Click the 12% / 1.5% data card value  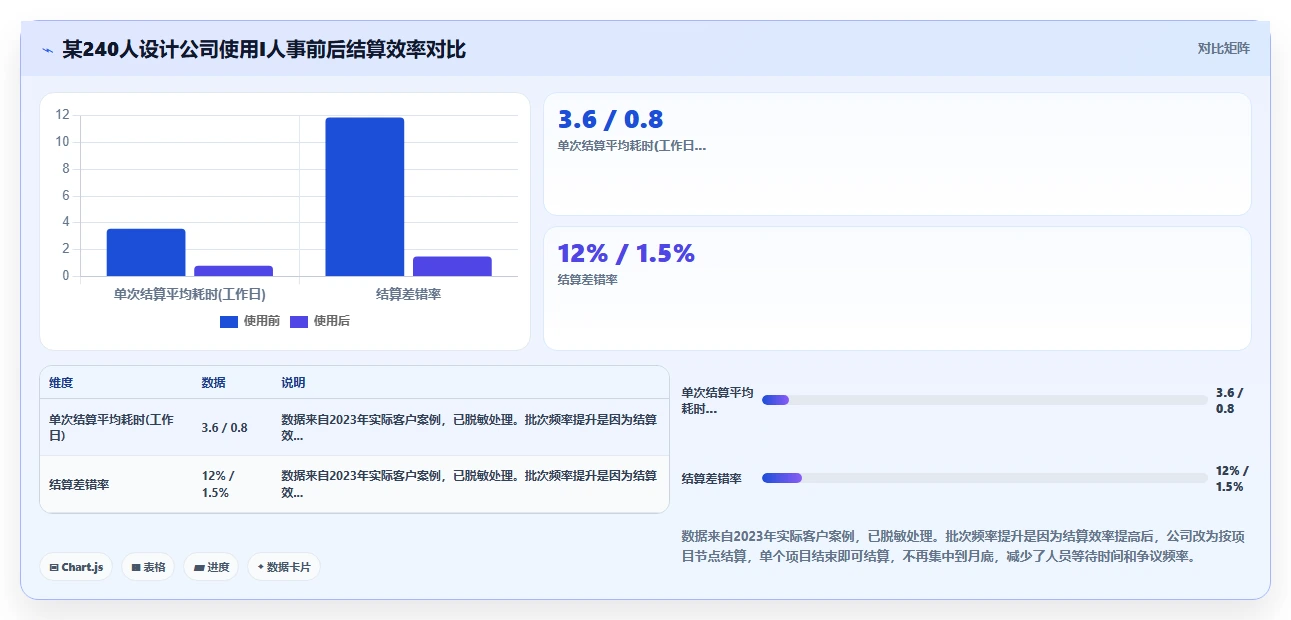(626, 253)
